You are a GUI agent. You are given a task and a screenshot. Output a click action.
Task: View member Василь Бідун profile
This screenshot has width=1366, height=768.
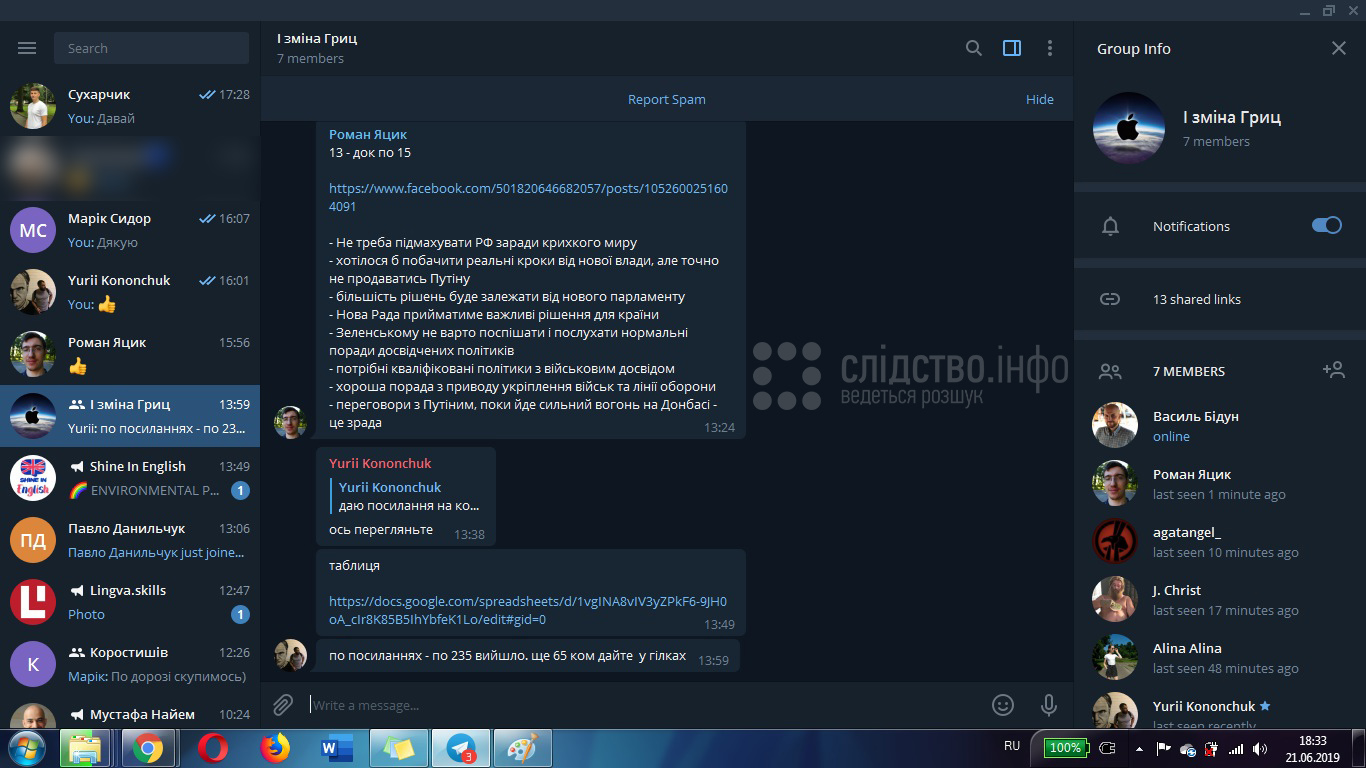[1220, 426]
